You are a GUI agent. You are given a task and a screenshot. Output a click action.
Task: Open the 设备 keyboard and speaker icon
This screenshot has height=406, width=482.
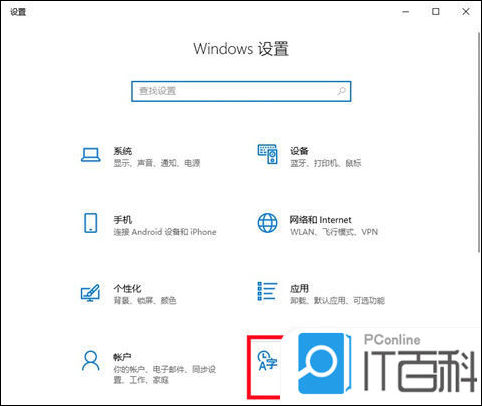(267, 154)
